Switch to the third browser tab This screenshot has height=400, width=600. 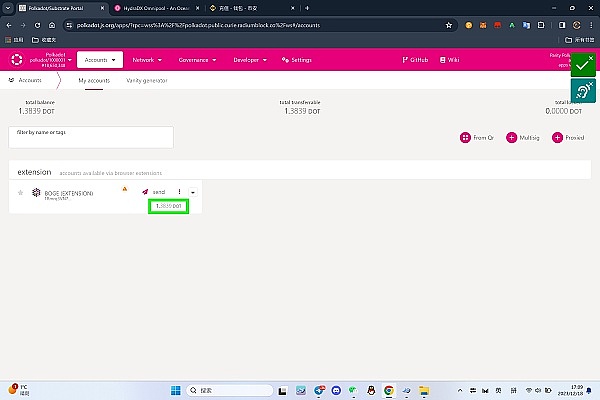(251, 8)
